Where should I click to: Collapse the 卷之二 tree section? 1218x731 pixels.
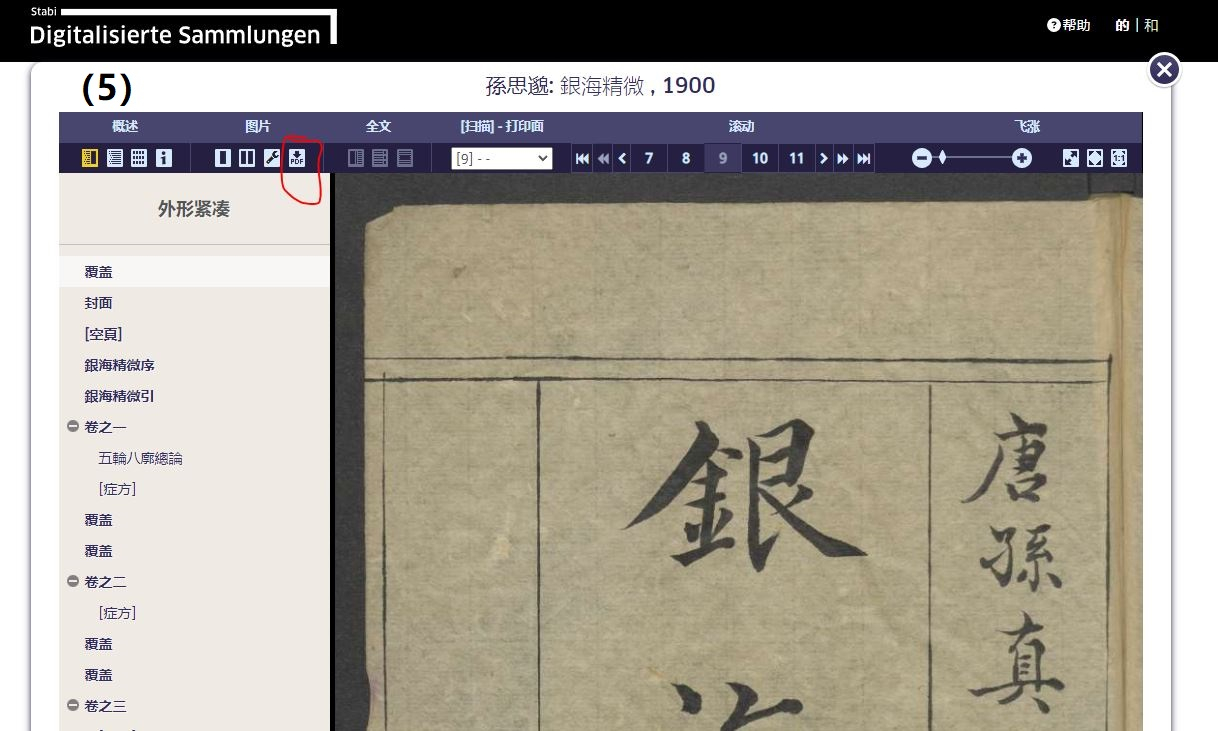click(73, 582)
